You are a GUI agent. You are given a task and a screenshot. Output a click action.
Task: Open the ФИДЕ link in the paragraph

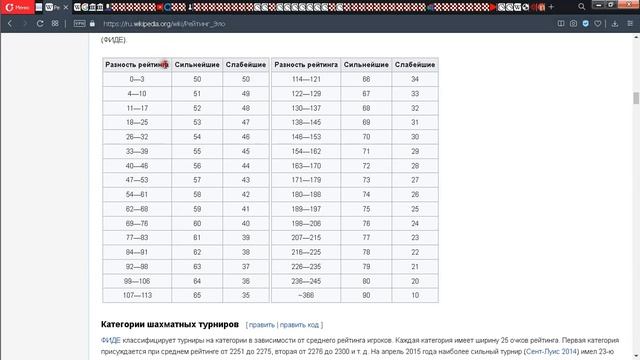(110, 340)
